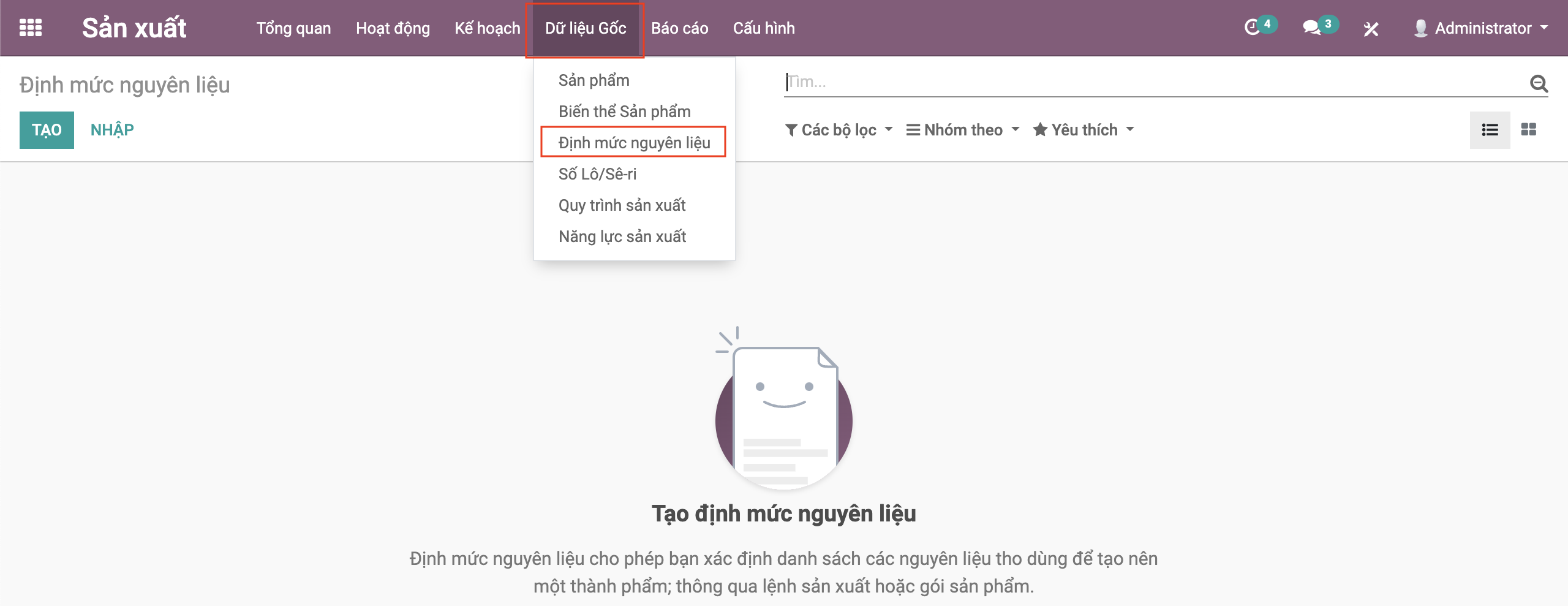
Task: Click the NHẬP import button
Action: 112,130
